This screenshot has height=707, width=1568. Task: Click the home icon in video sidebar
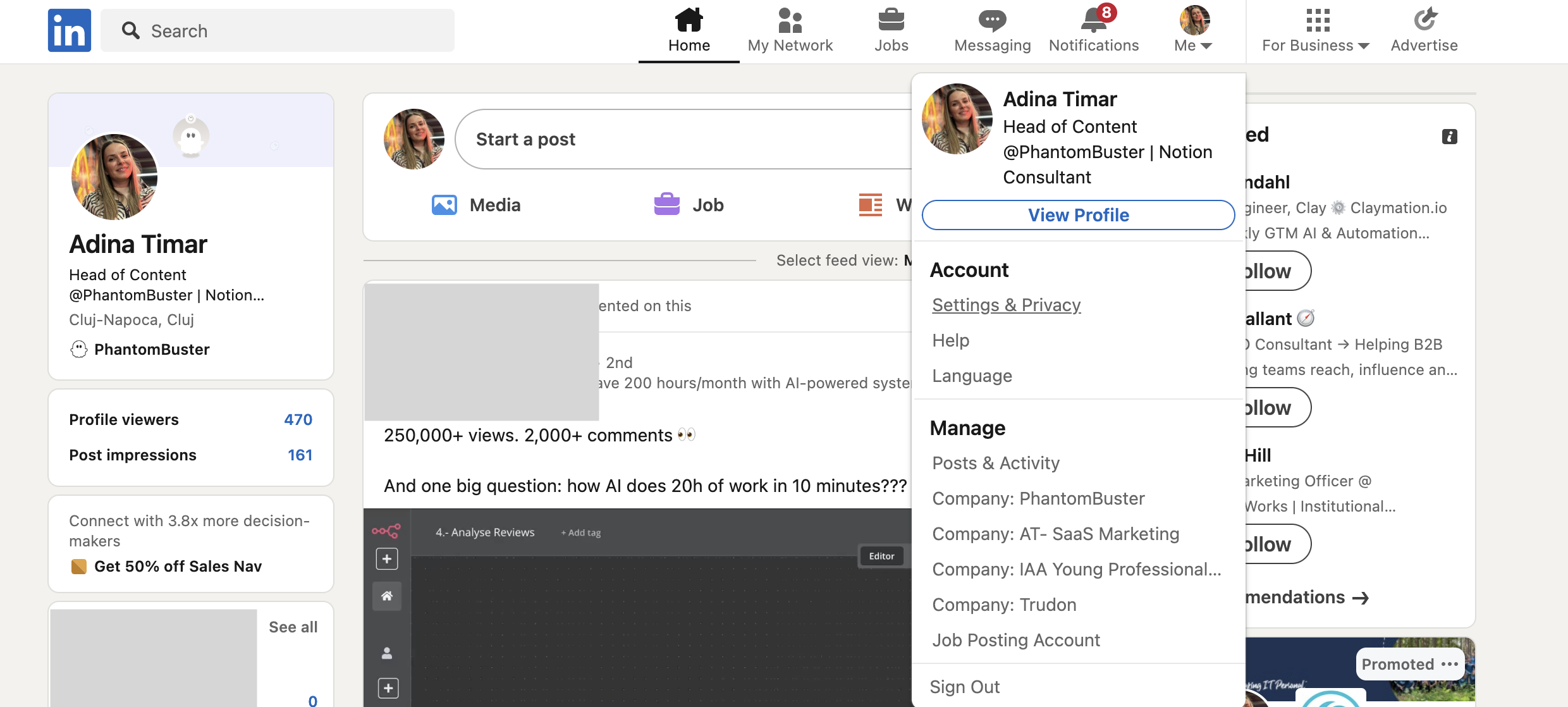coord(387,596)
